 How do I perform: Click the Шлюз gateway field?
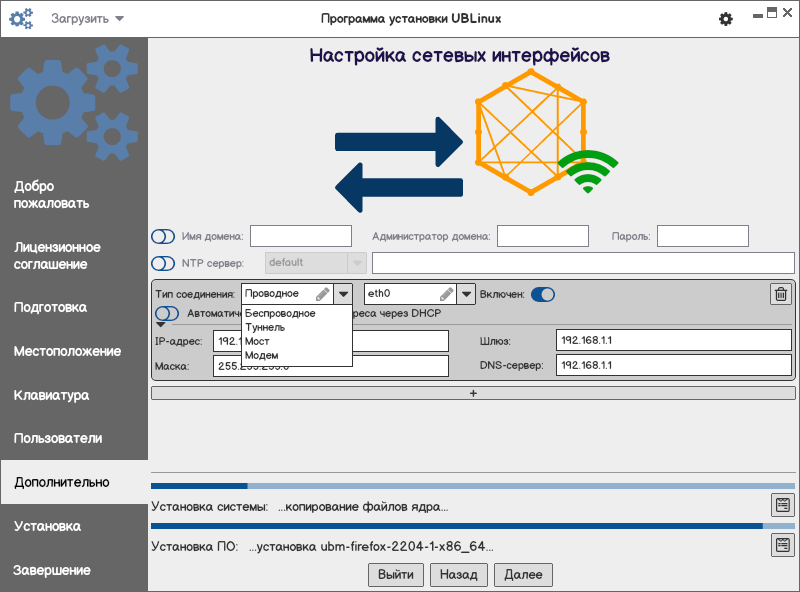pos(673,340)
